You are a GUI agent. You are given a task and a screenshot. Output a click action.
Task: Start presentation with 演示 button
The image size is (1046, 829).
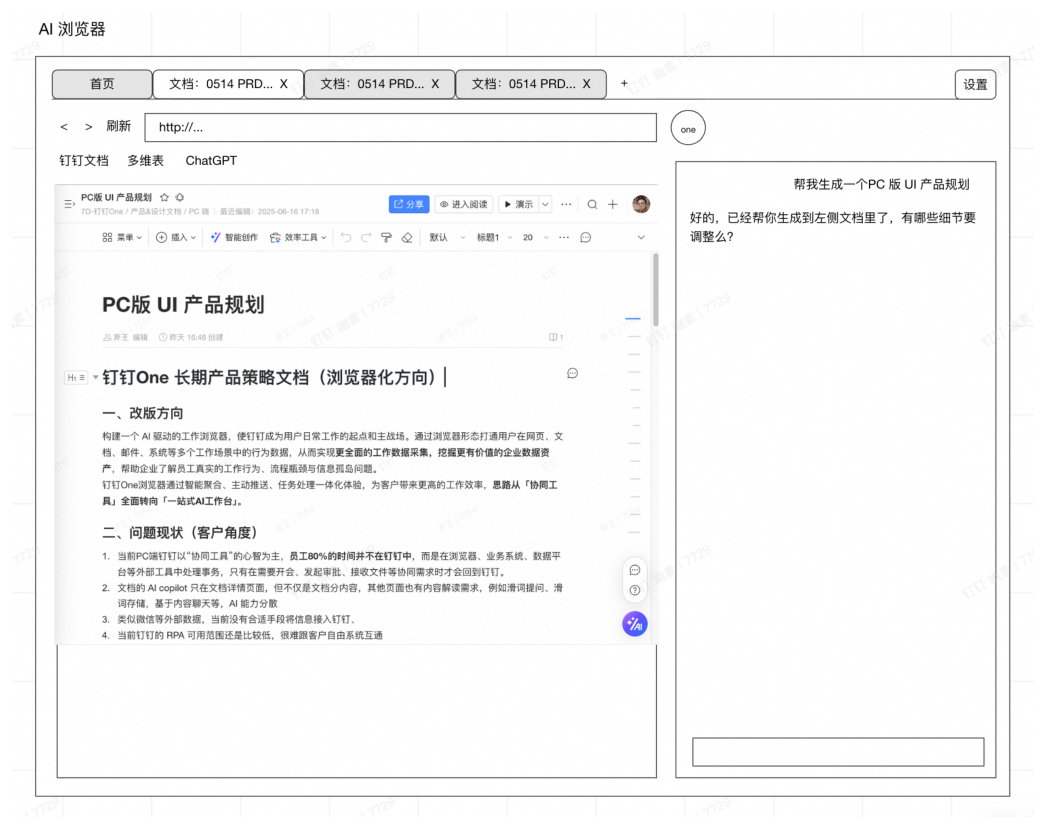pos(518,204)
